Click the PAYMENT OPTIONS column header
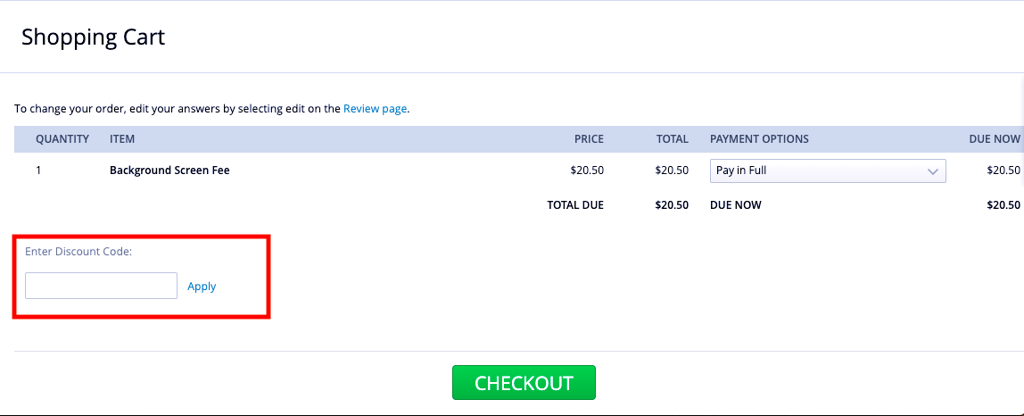Screen dimensions: 1024x416 tap(759, 139)
